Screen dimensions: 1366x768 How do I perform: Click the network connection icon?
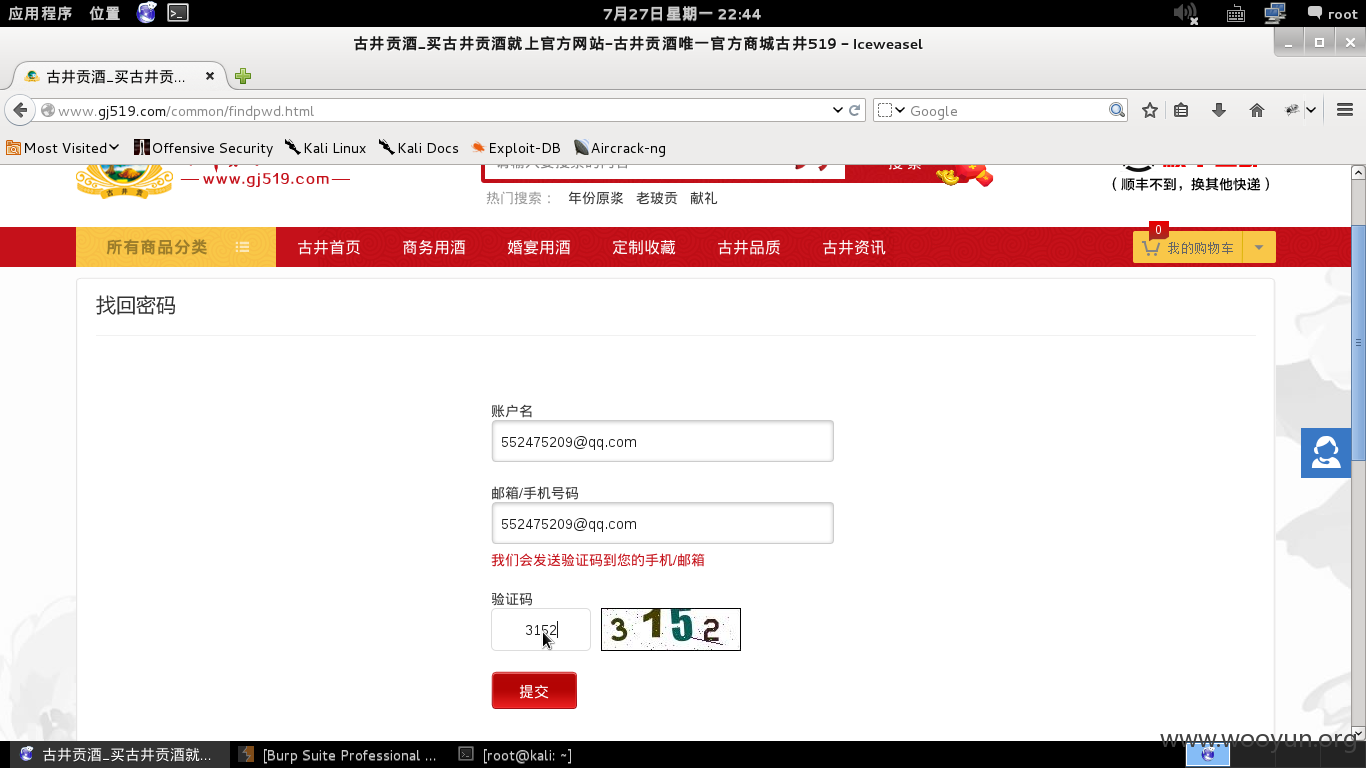pos(1275,14)
